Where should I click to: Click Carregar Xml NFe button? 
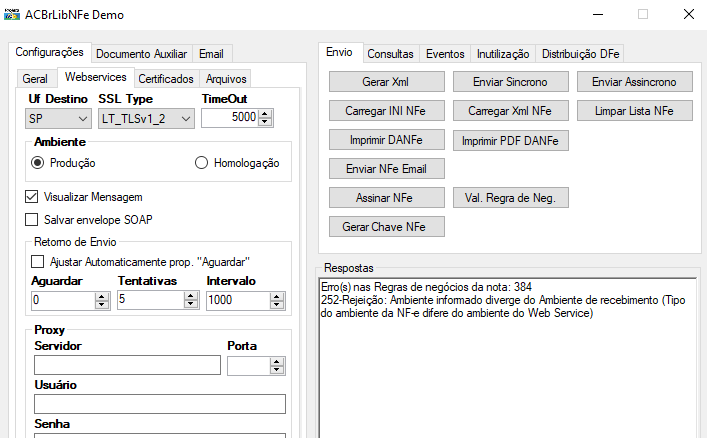click(x=510, y=111)
